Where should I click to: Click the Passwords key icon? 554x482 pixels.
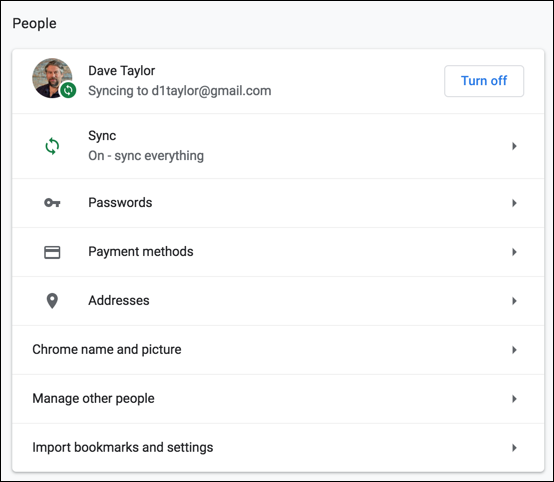52,203
